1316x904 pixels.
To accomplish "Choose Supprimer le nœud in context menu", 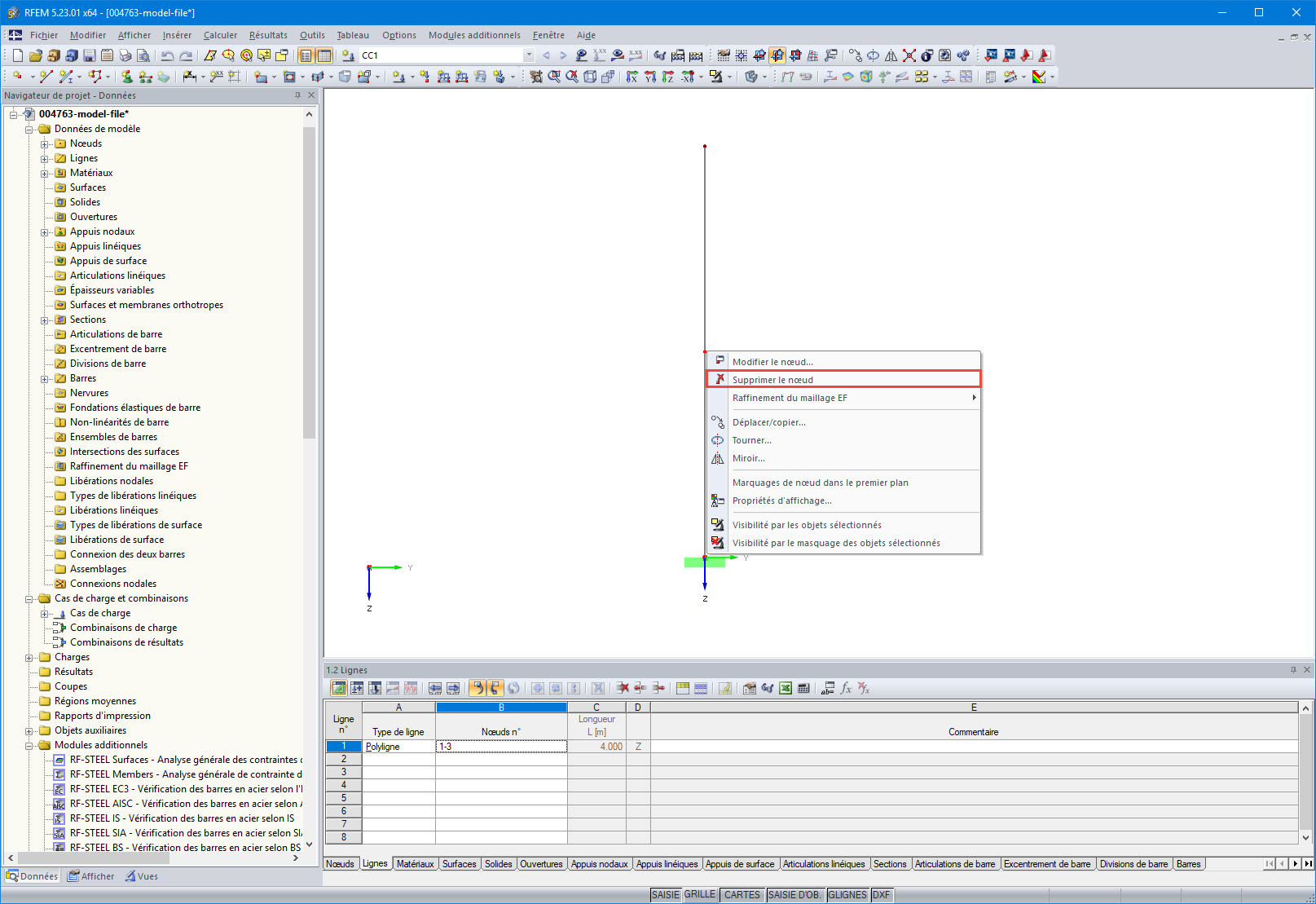I will tap(843, 379).
